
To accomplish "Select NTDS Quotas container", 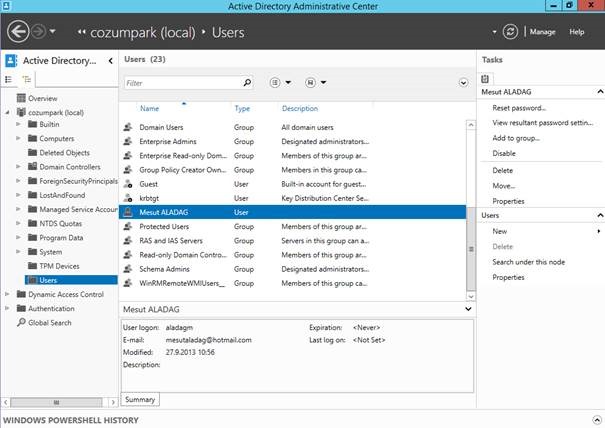I will (x=60, y=224).
